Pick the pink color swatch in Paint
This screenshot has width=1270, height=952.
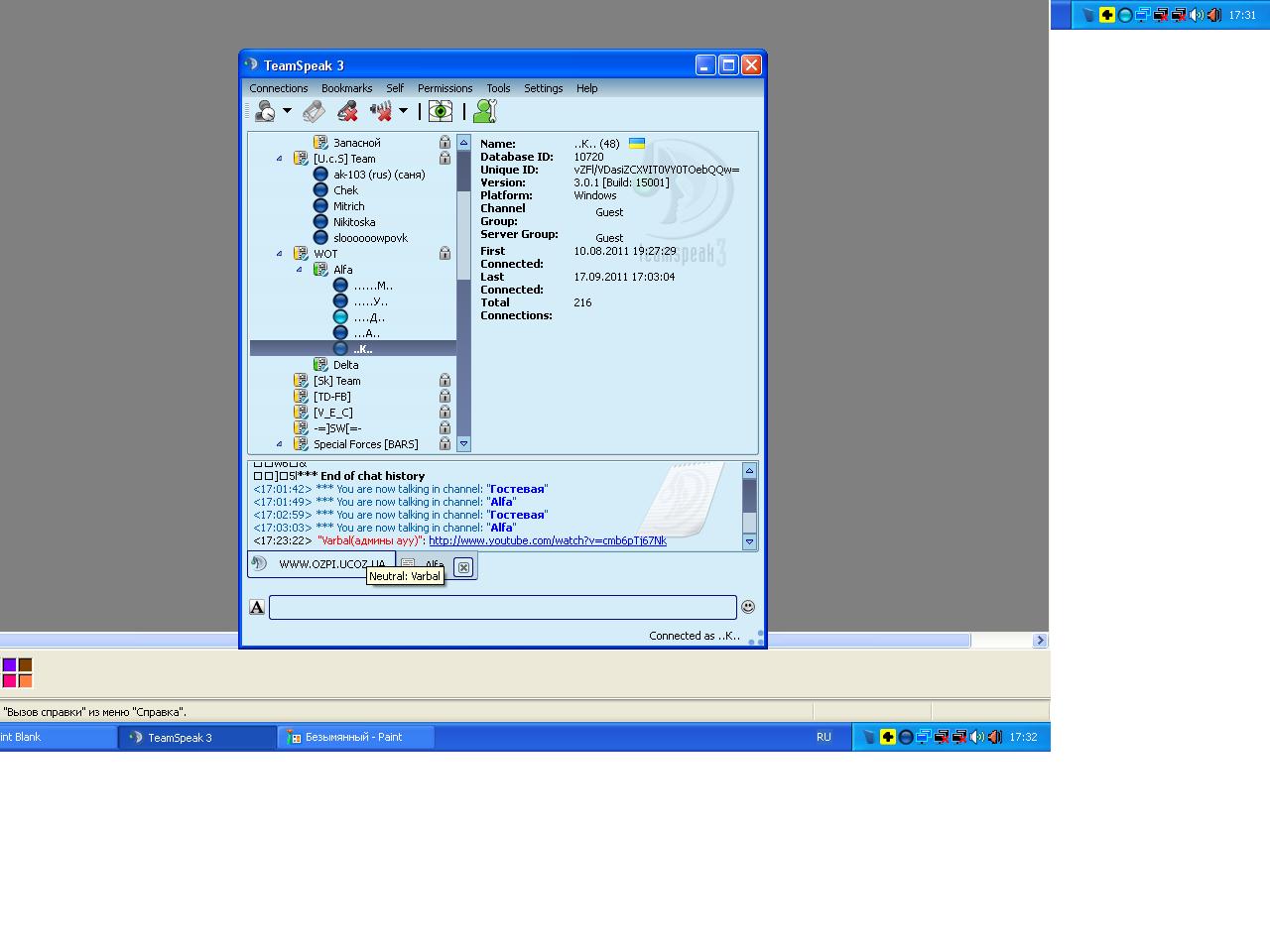pos(9,680)
